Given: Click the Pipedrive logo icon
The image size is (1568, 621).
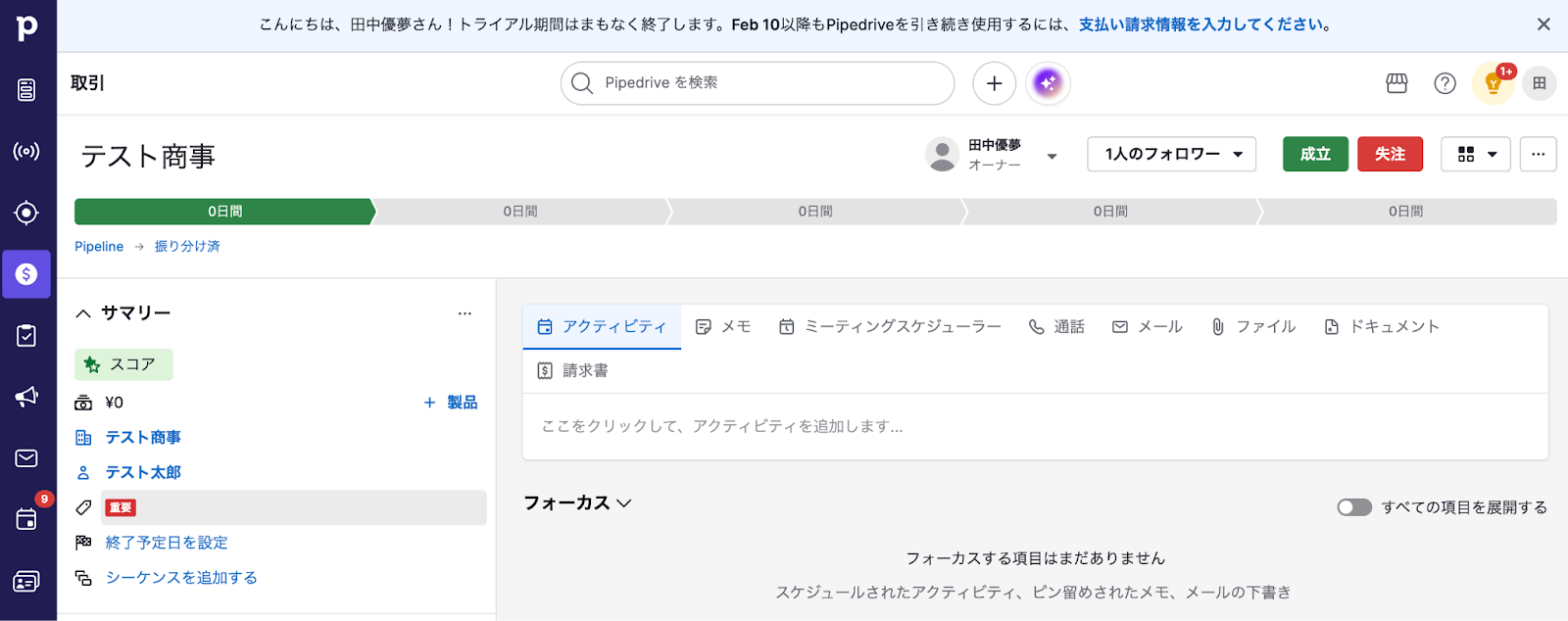Looking at the screenshot, I should click(x=26, y=27).
